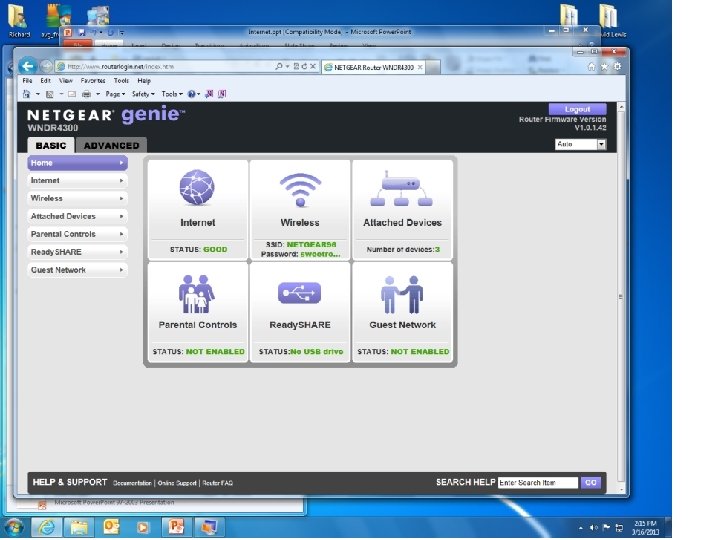Open the Guest Network tile

(402, 313)
